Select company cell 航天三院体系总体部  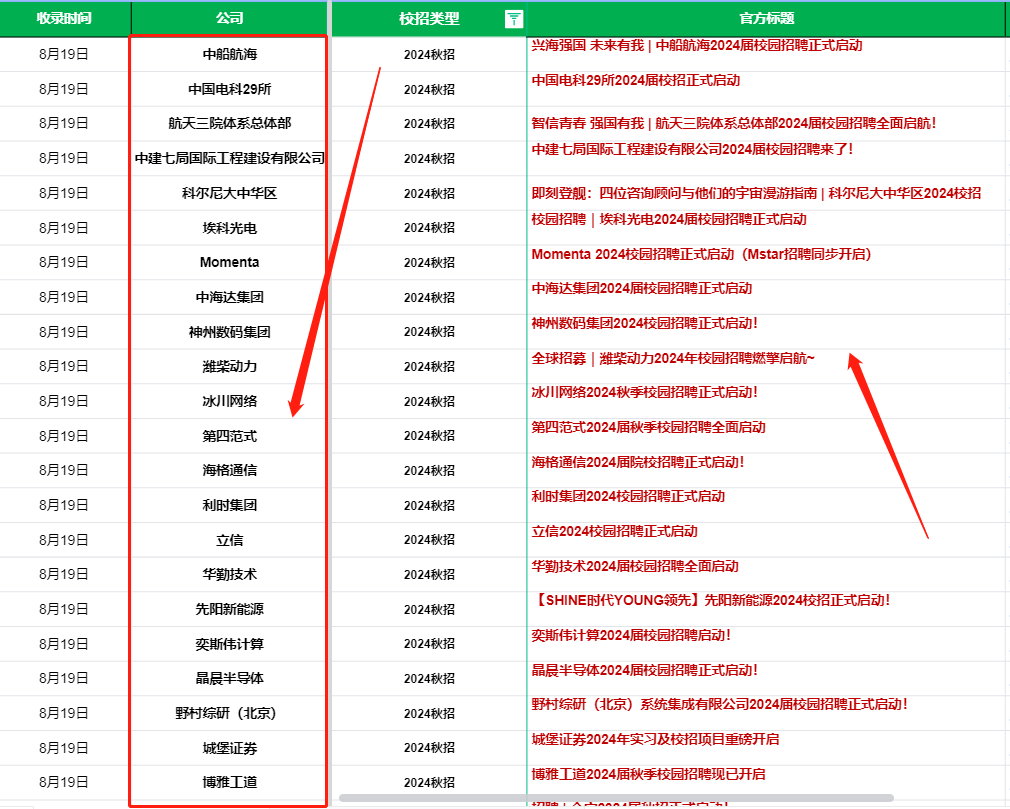pos(229,123)
